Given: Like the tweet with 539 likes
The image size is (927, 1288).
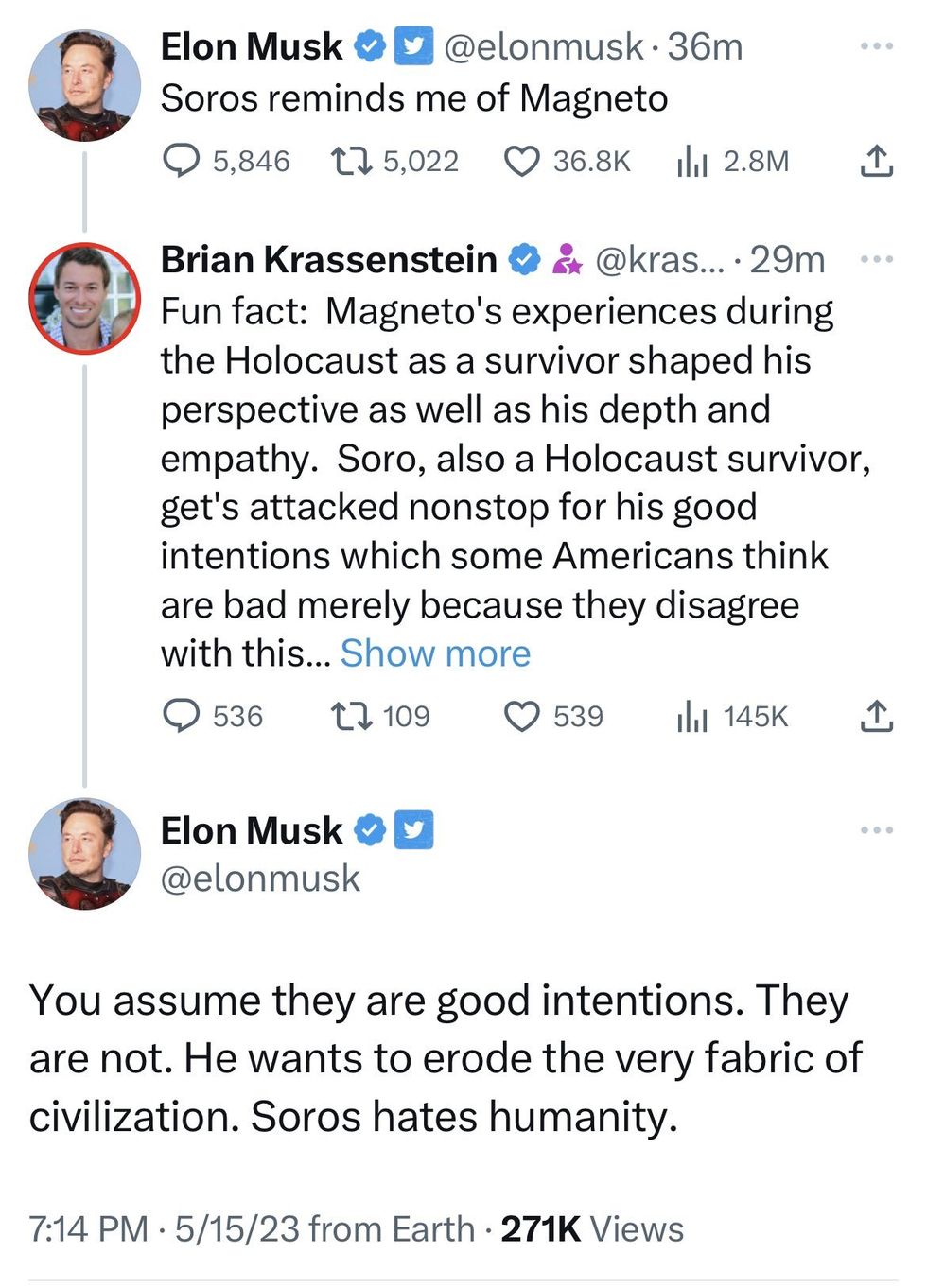Looking at the screenshot, I should pos(521,716).
